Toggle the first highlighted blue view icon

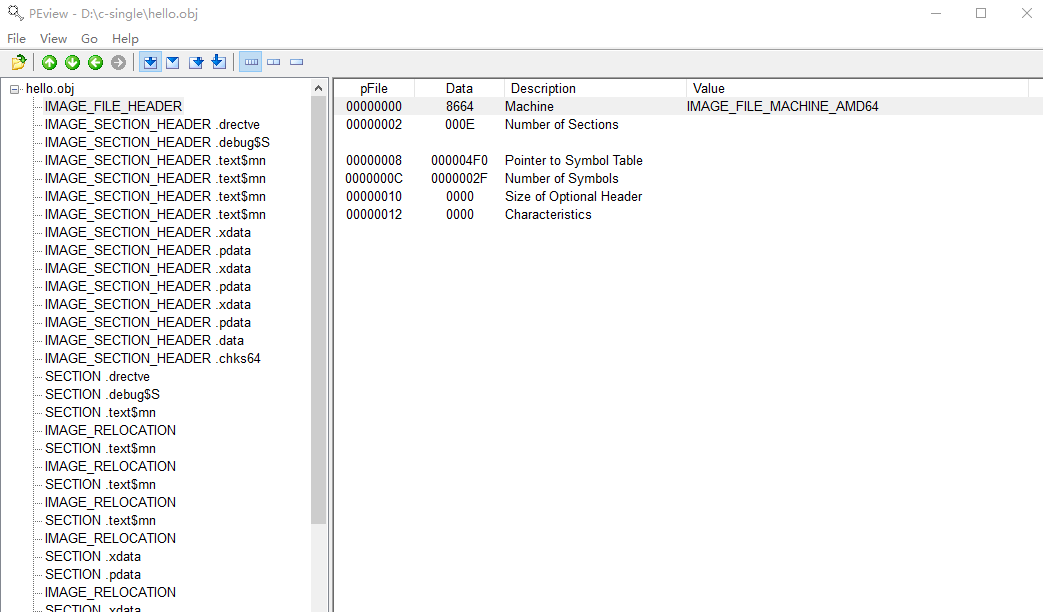pyautogui.click(x=150, y=63)
